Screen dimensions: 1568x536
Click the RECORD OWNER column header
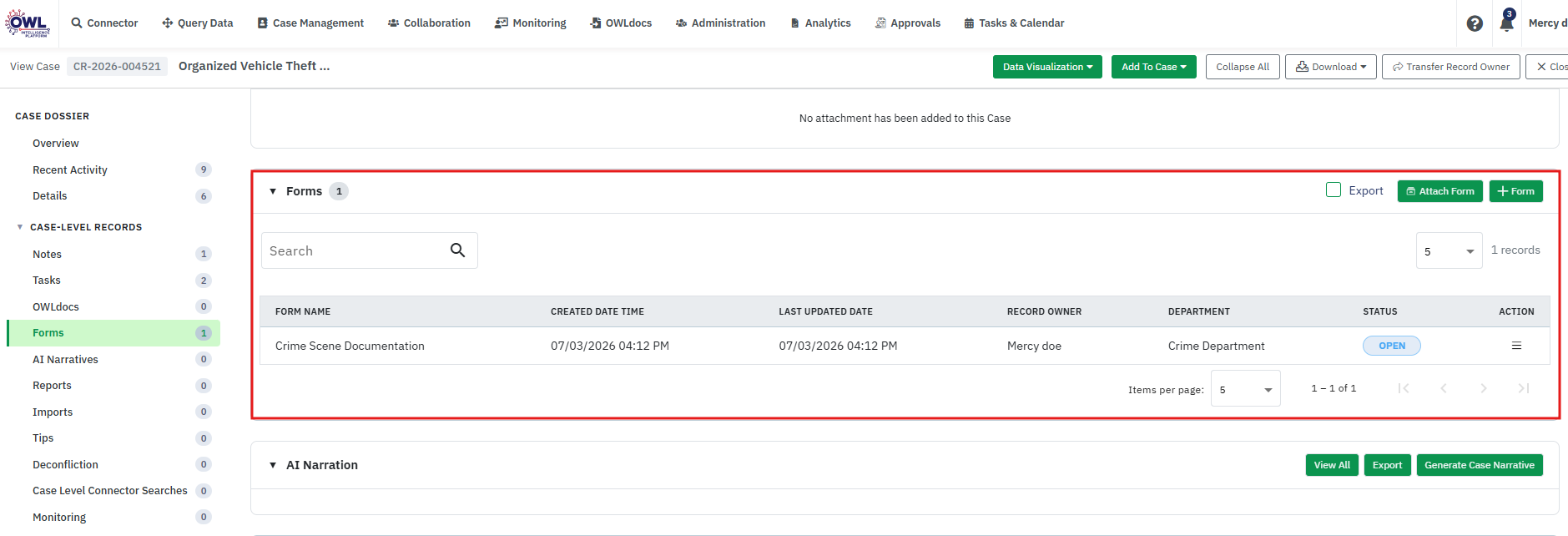(1044, 311)
